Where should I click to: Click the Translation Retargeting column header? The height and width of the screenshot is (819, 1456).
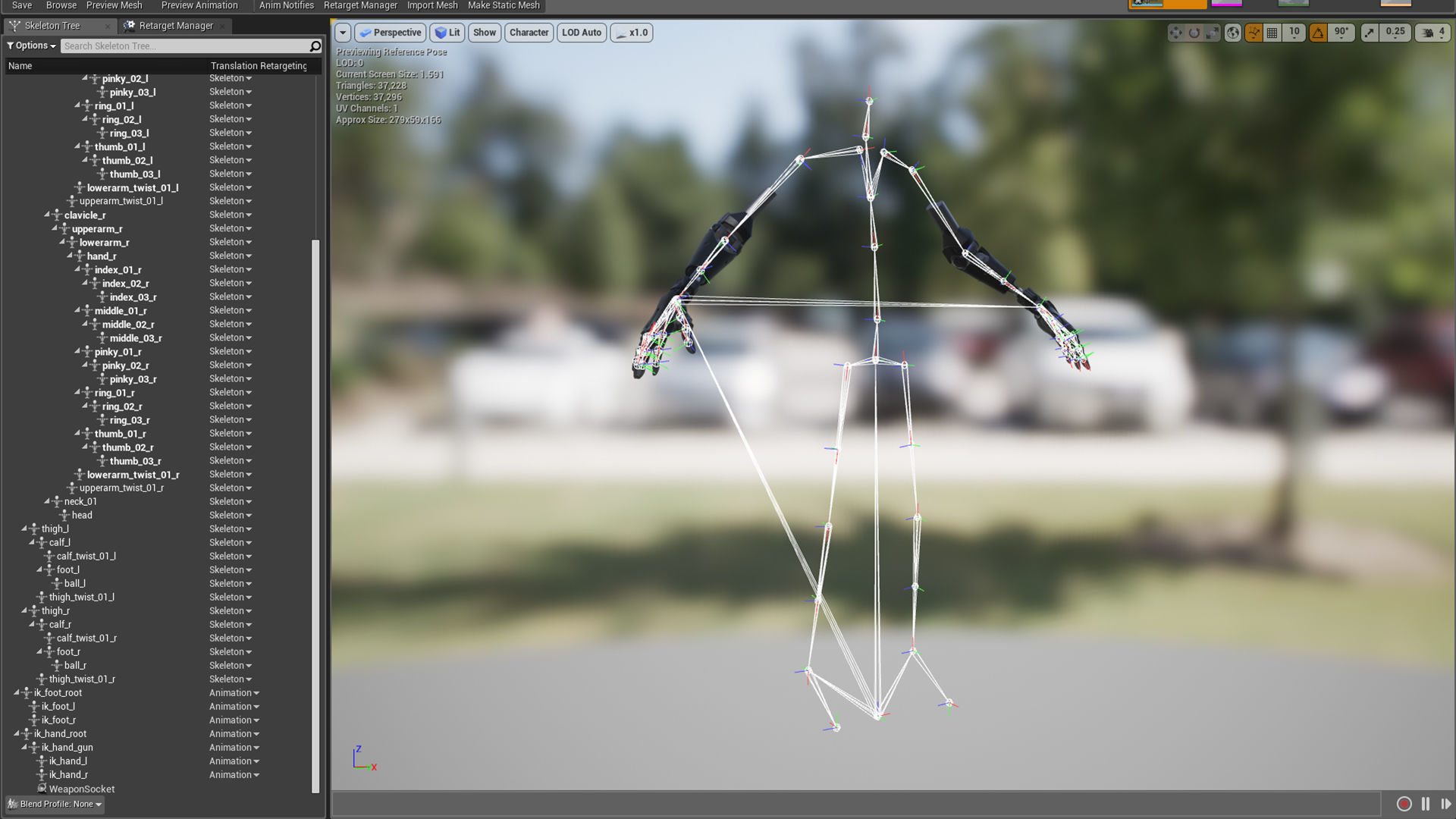pyautogui.click(x=259, y=66)
